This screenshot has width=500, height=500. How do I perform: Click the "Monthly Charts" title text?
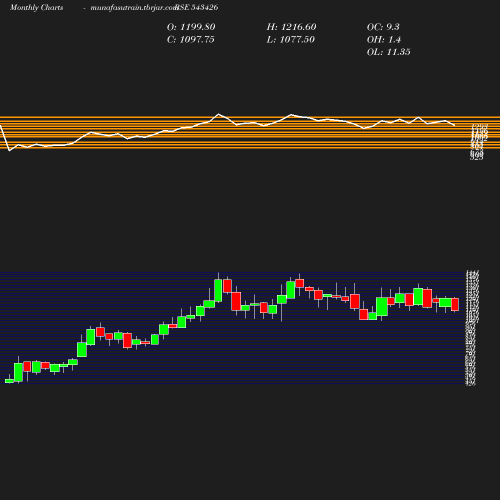(37, 8)
